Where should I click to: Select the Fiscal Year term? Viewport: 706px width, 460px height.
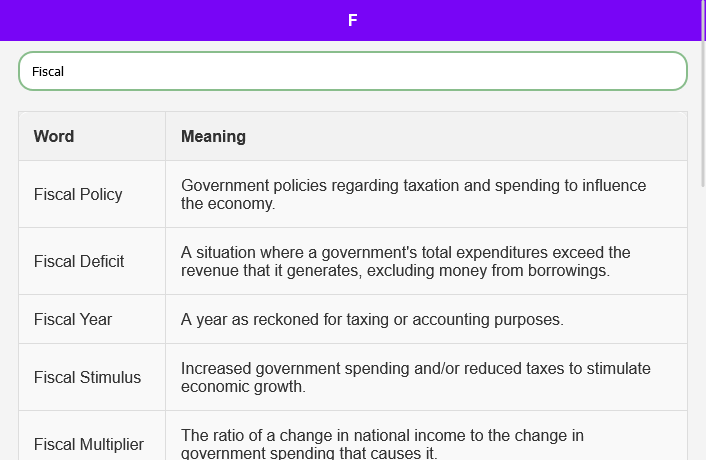[73, 319]
